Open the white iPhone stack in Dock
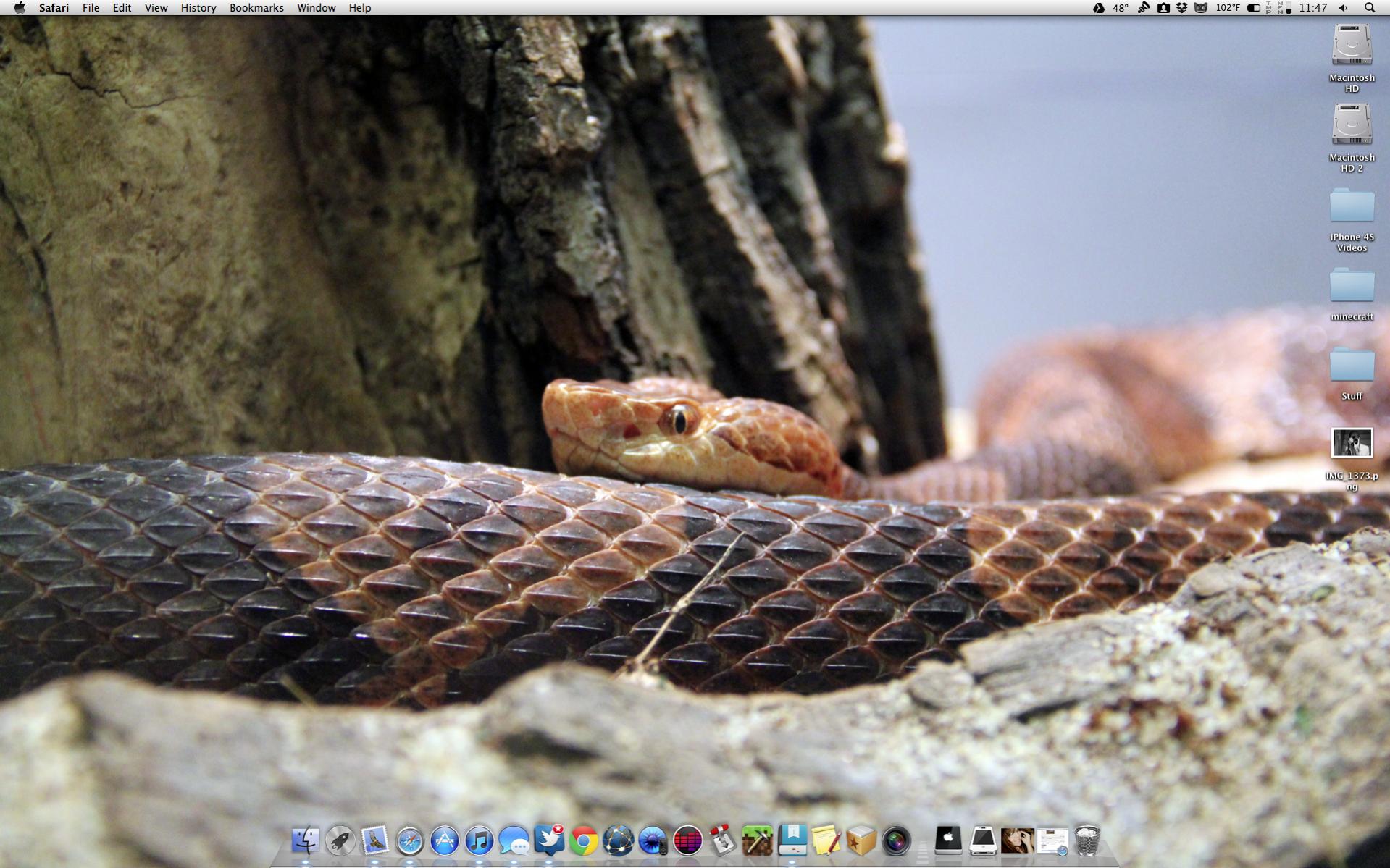Screen dimensions: 1390x868 pos(982,840)
